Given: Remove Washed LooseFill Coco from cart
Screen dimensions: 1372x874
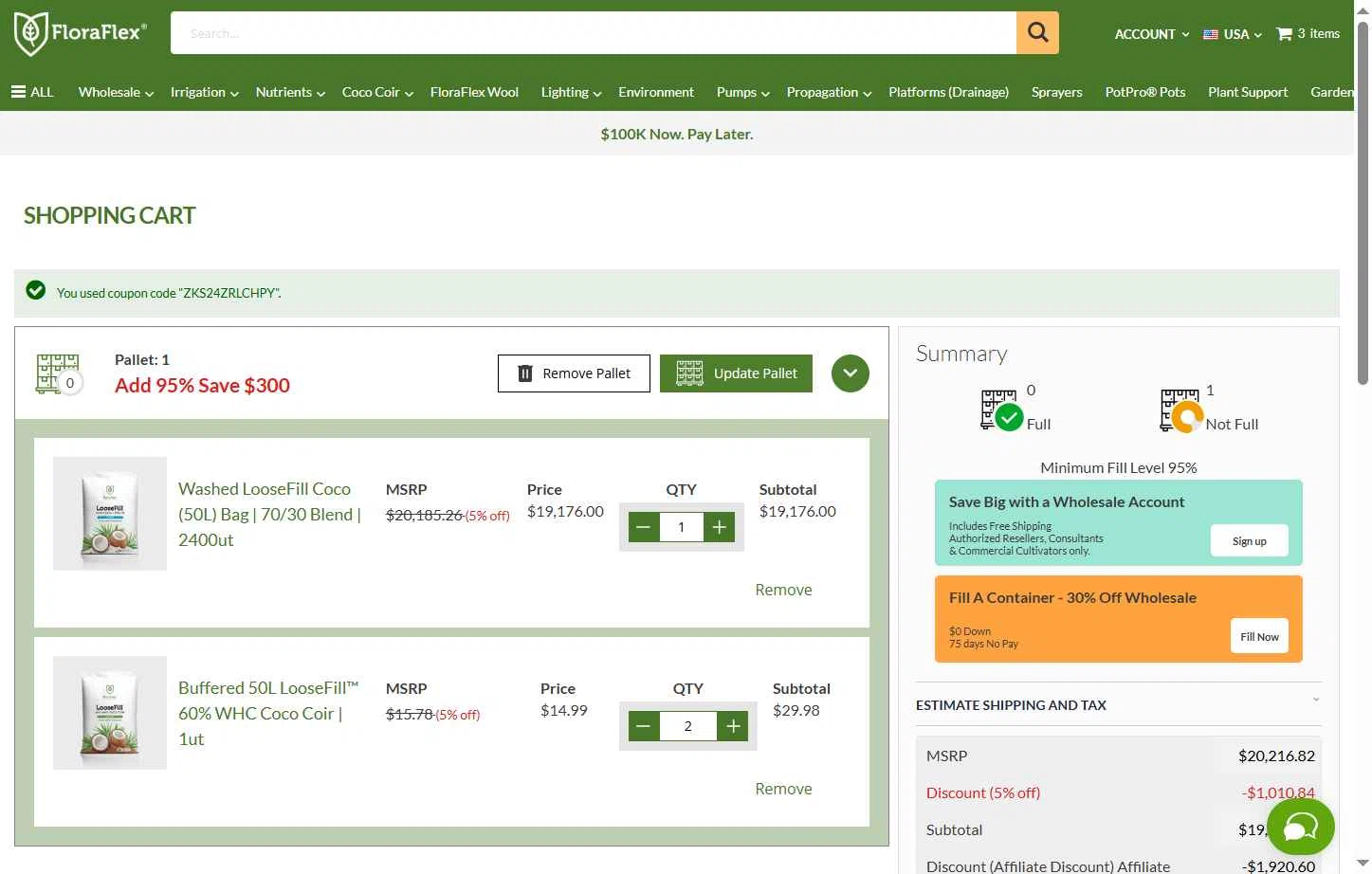Looking at the screenshot, I should [x=783, y=590].
